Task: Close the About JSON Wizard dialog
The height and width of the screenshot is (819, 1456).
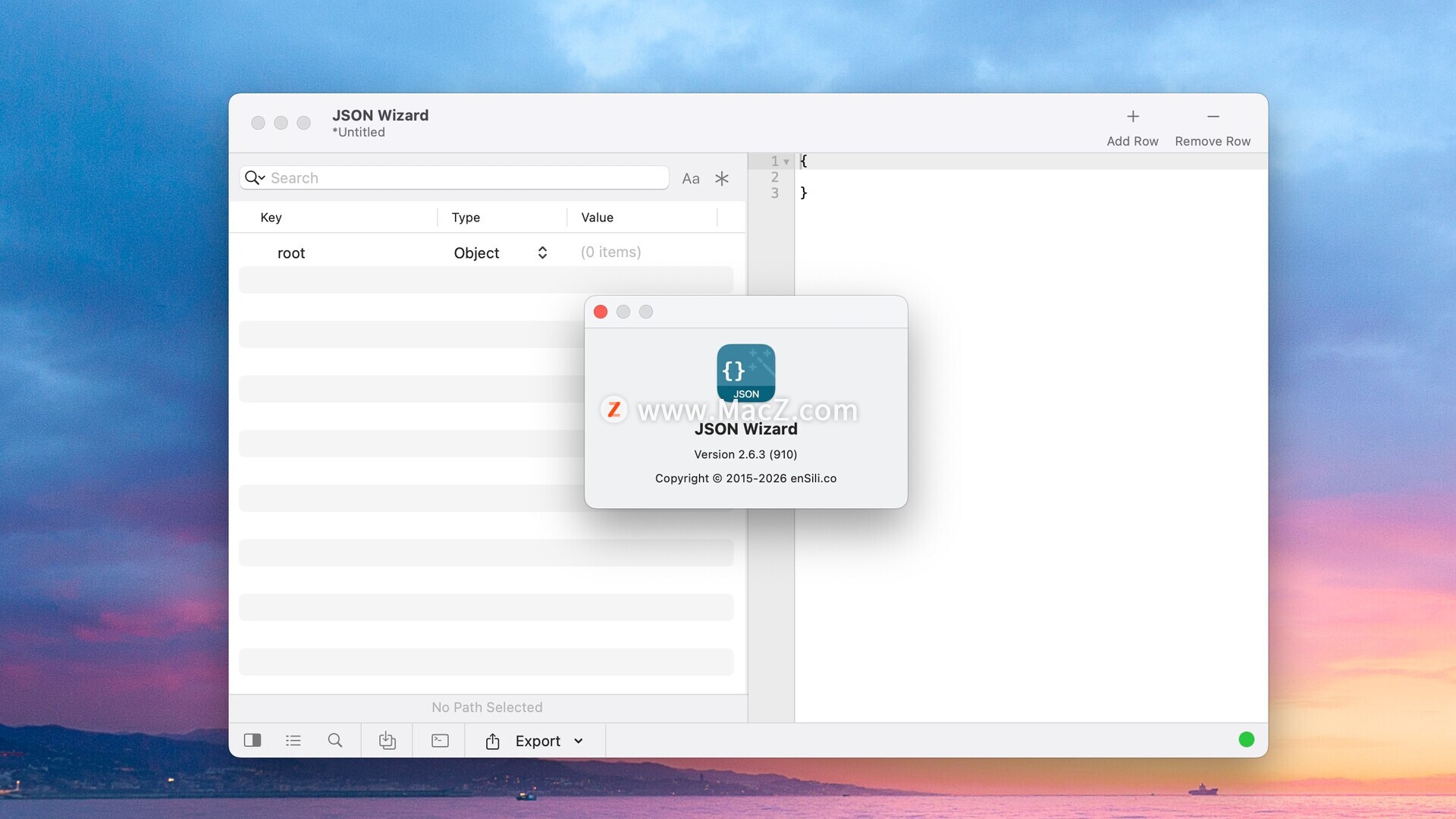Action: pos(601,312)
